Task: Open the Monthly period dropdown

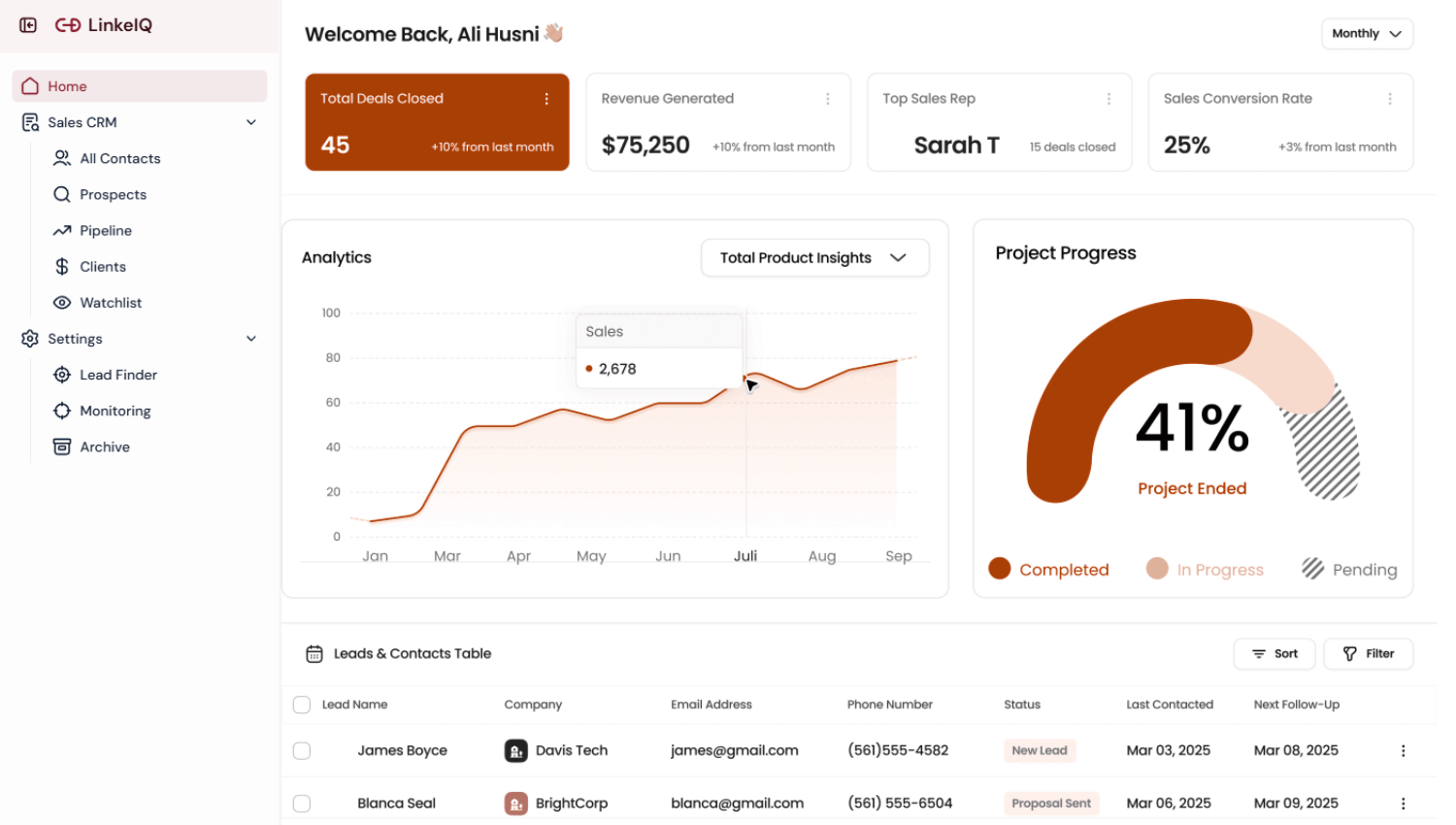Action: coord(1366,34)
